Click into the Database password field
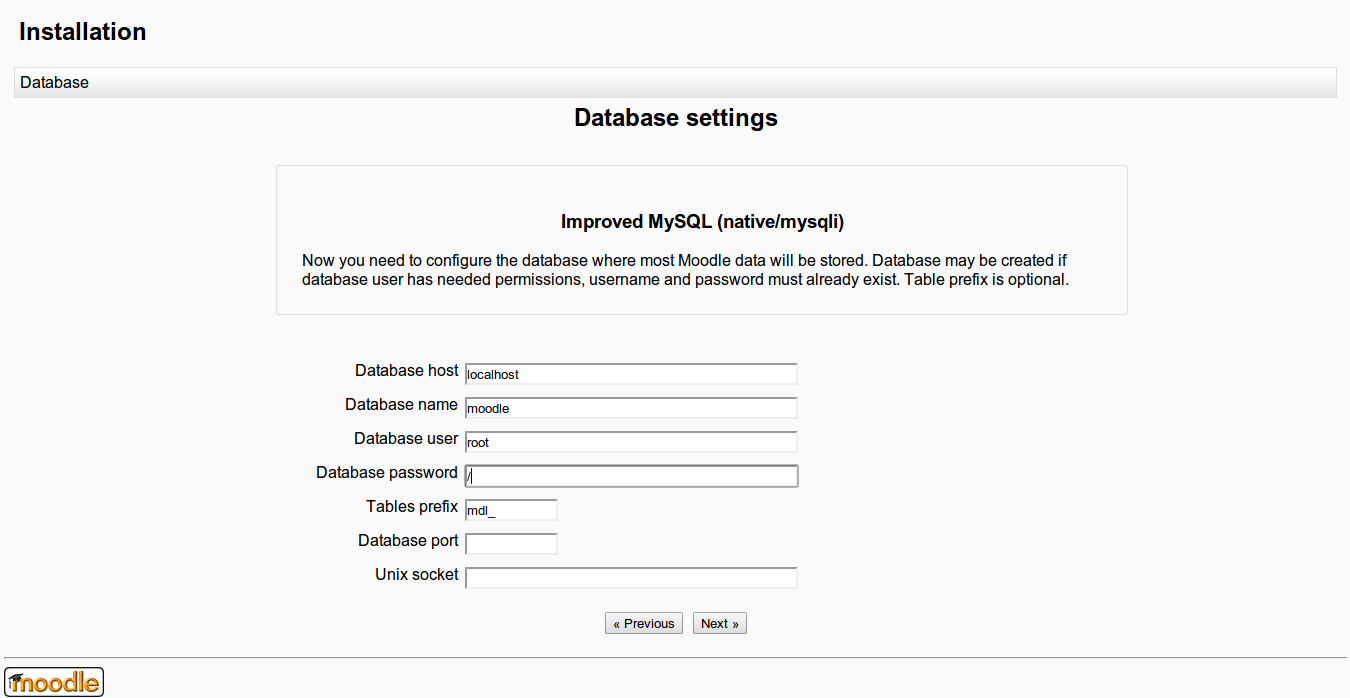 [631, 476]
